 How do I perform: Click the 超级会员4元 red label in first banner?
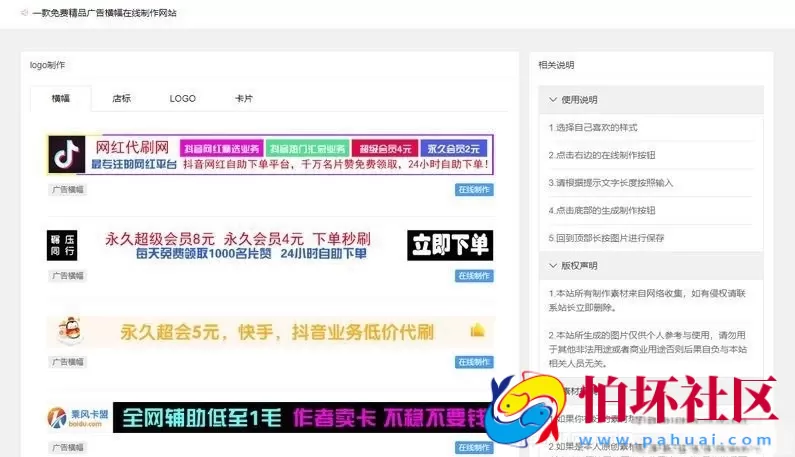(385, 149)
